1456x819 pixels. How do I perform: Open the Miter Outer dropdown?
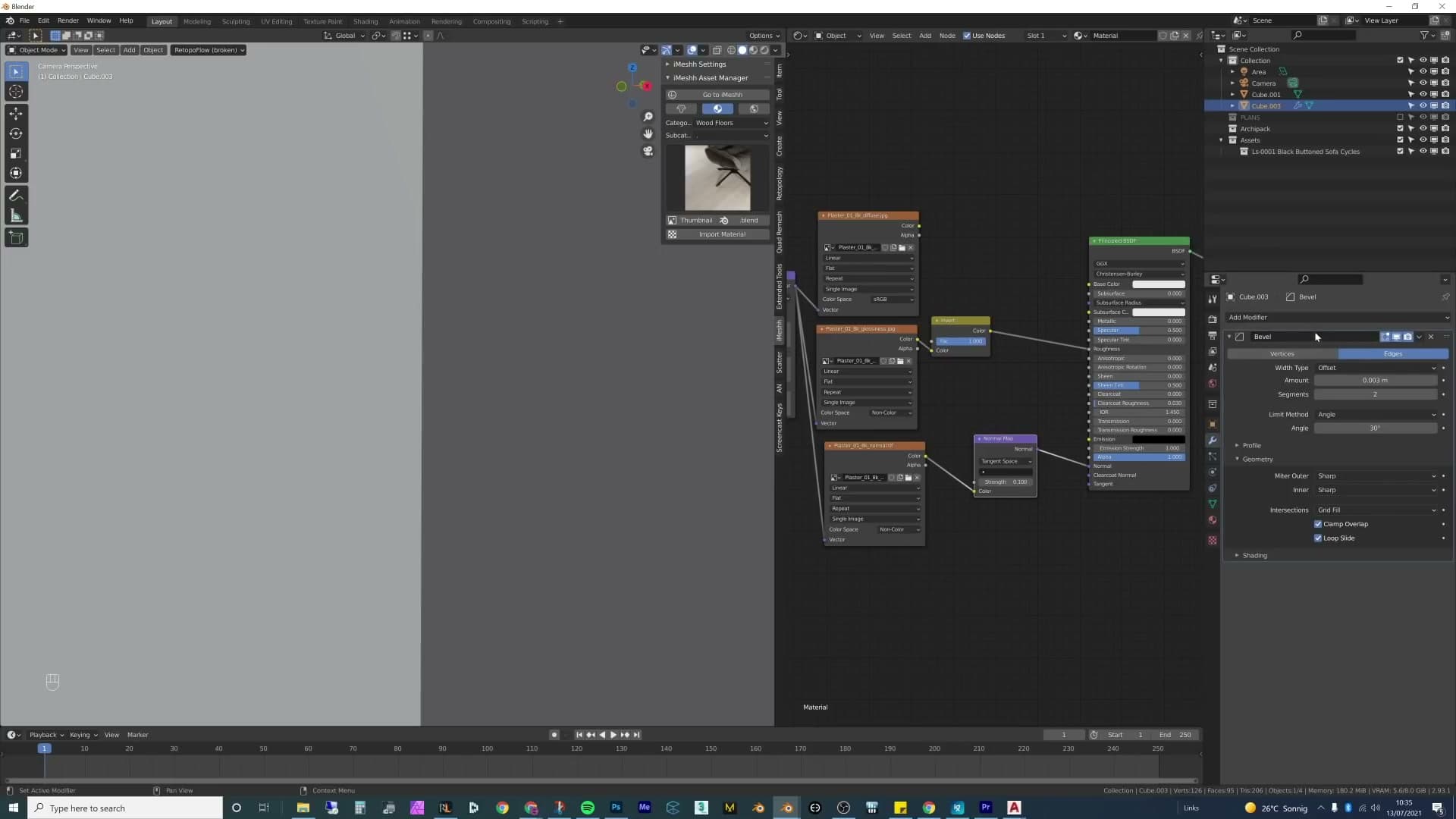(x=1376, y=476)
